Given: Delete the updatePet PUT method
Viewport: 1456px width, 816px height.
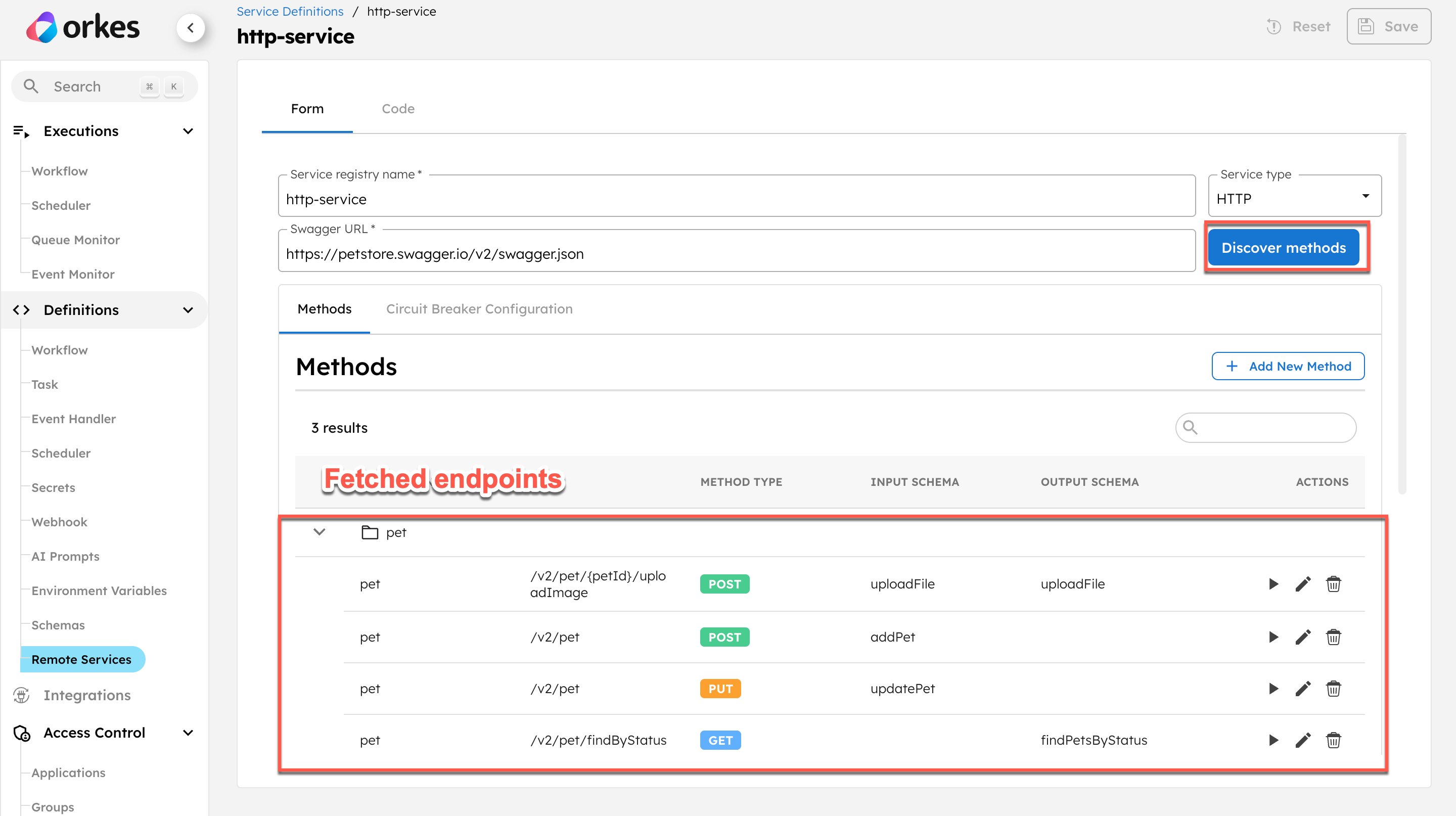Looking at the screenshot, I should coord(1333,688).
